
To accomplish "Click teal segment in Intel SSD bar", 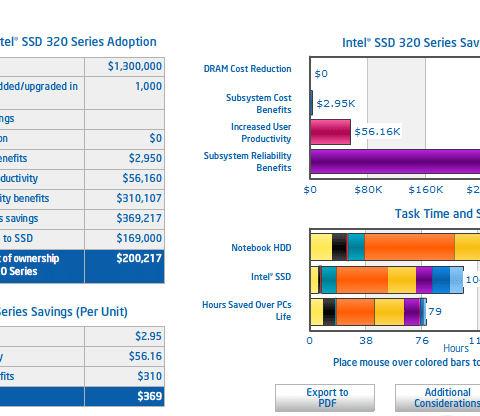I will click(x=329, y=280).
